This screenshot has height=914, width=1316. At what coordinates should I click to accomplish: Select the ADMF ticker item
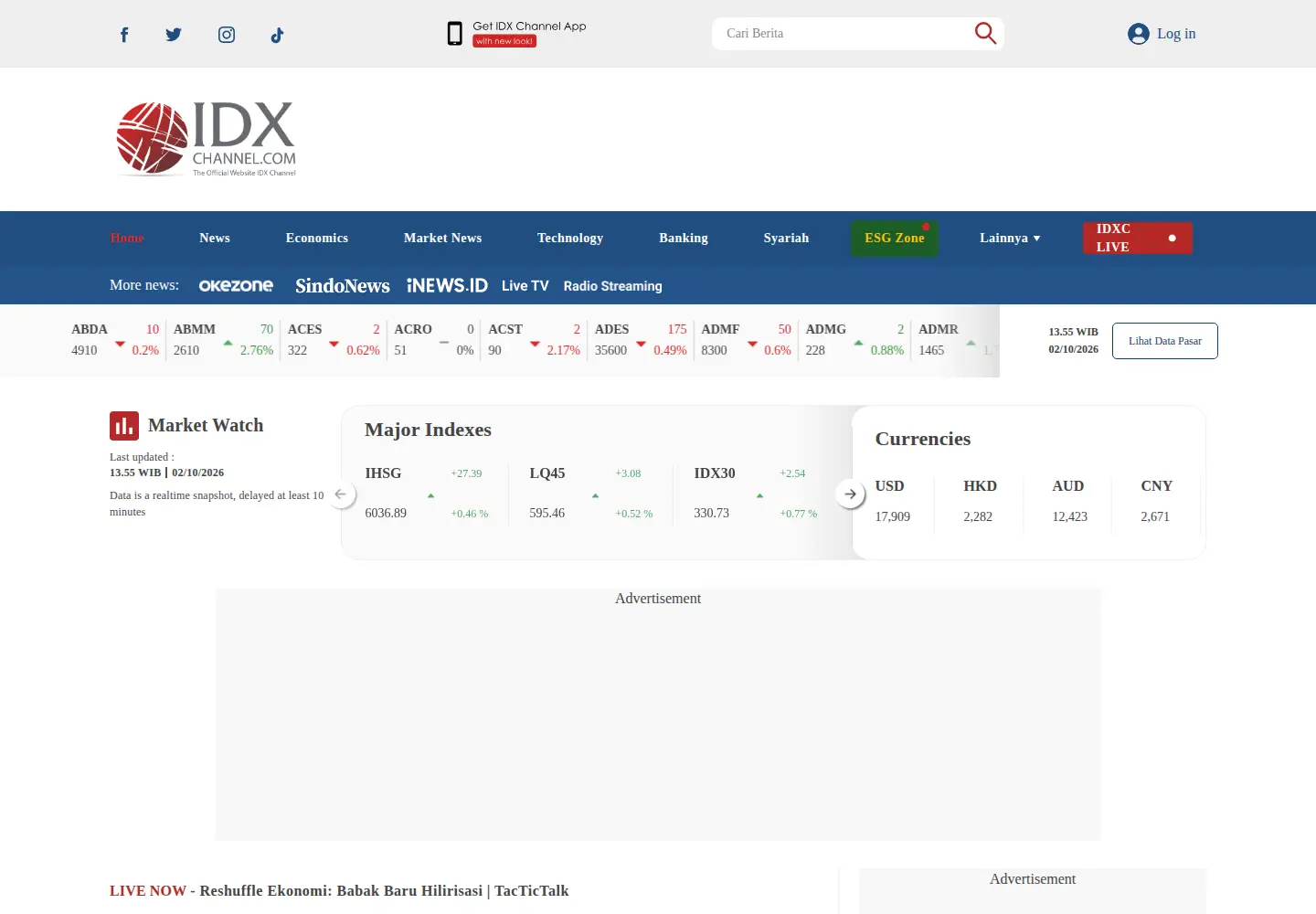coord(746,340)
